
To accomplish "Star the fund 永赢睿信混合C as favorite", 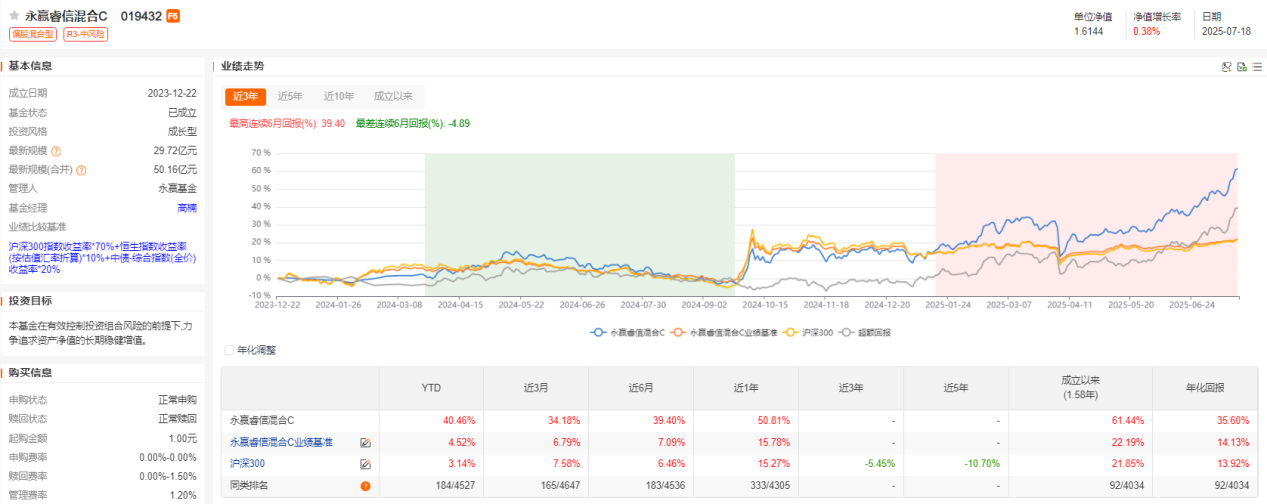I will [14, 16].
